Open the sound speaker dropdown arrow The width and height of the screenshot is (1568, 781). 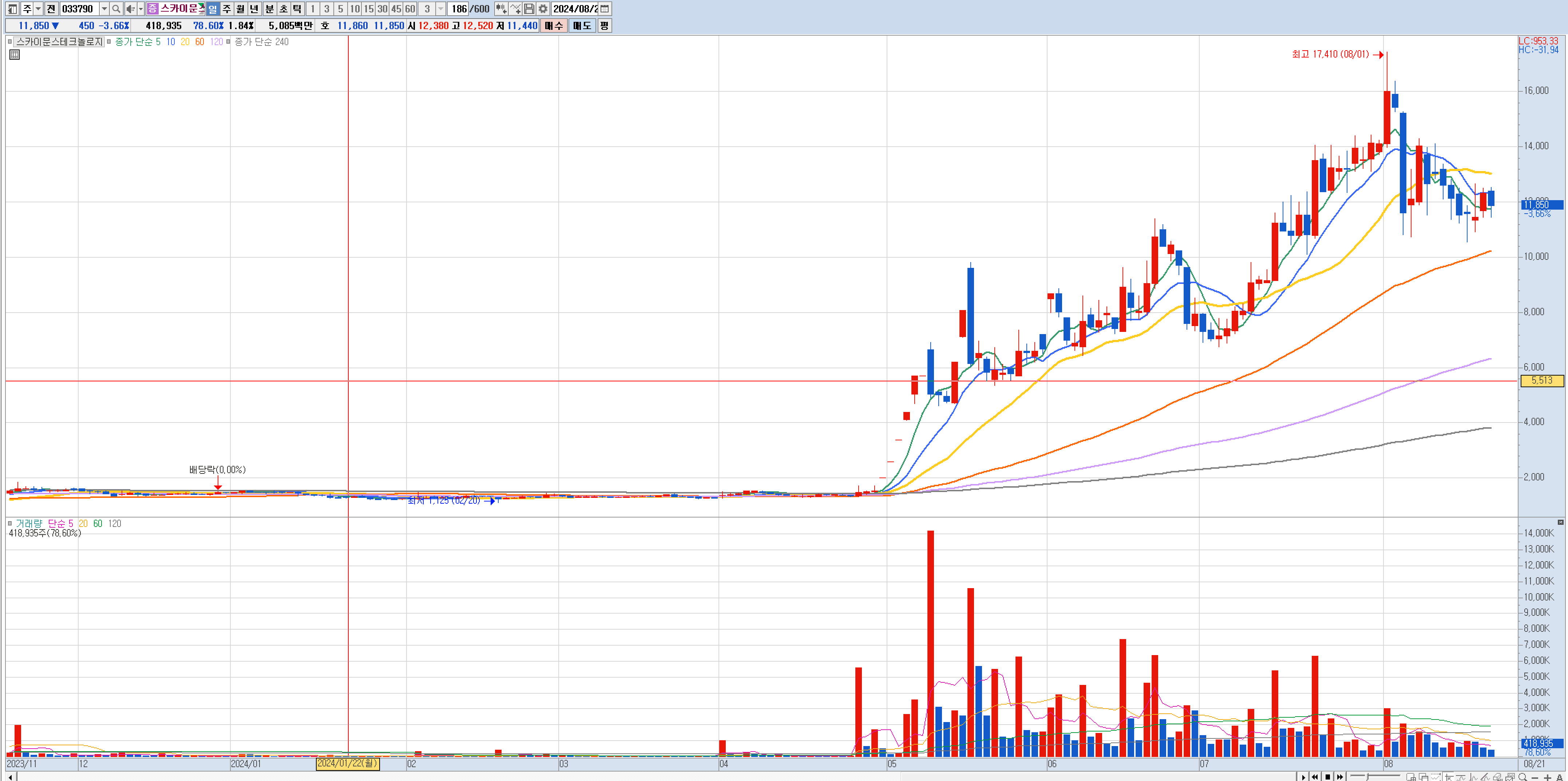pos(140,8)
